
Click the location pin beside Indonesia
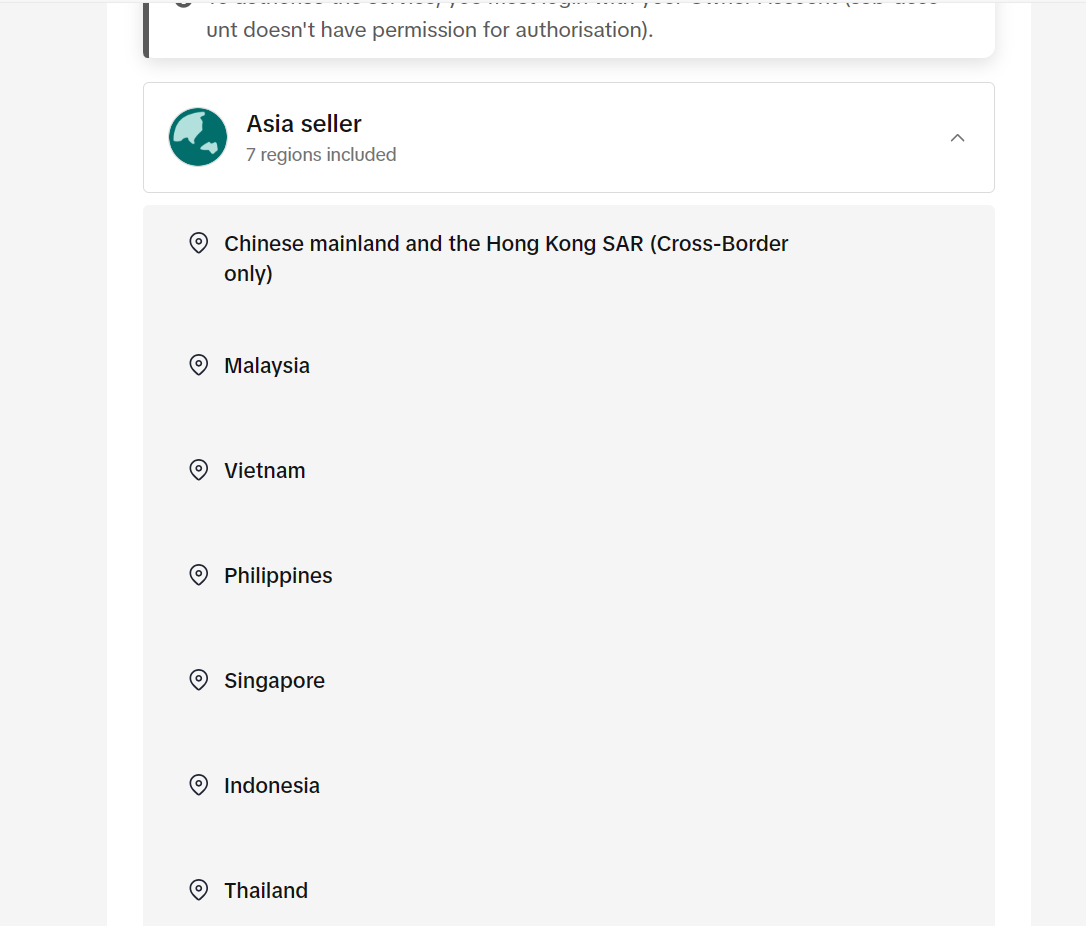[199, 785]
